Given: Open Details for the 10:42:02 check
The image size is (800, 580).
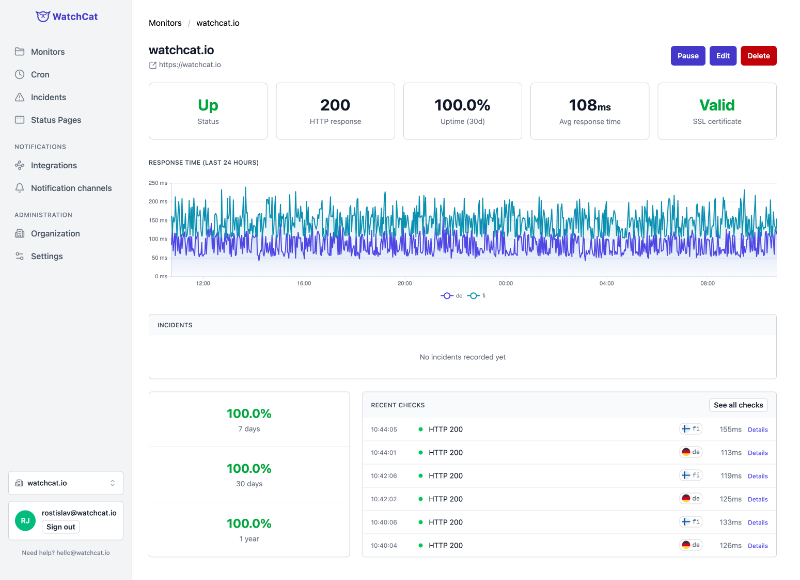Looking at the screenshot, I should click(758, 499).
